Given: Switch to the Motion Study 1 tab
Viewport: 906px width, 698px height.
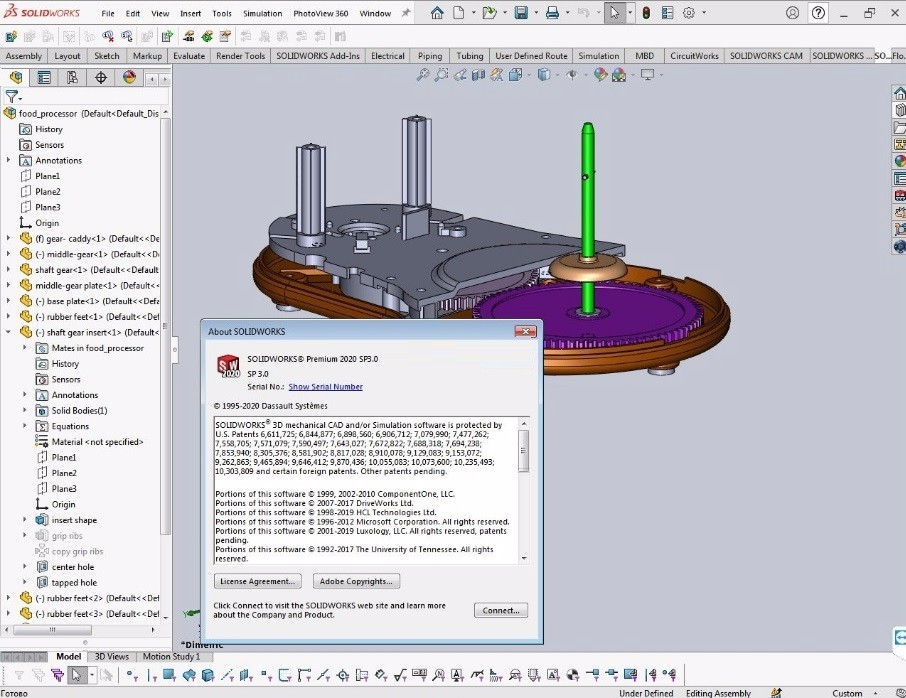Looking at the screenshot, I should click(173, 656).
